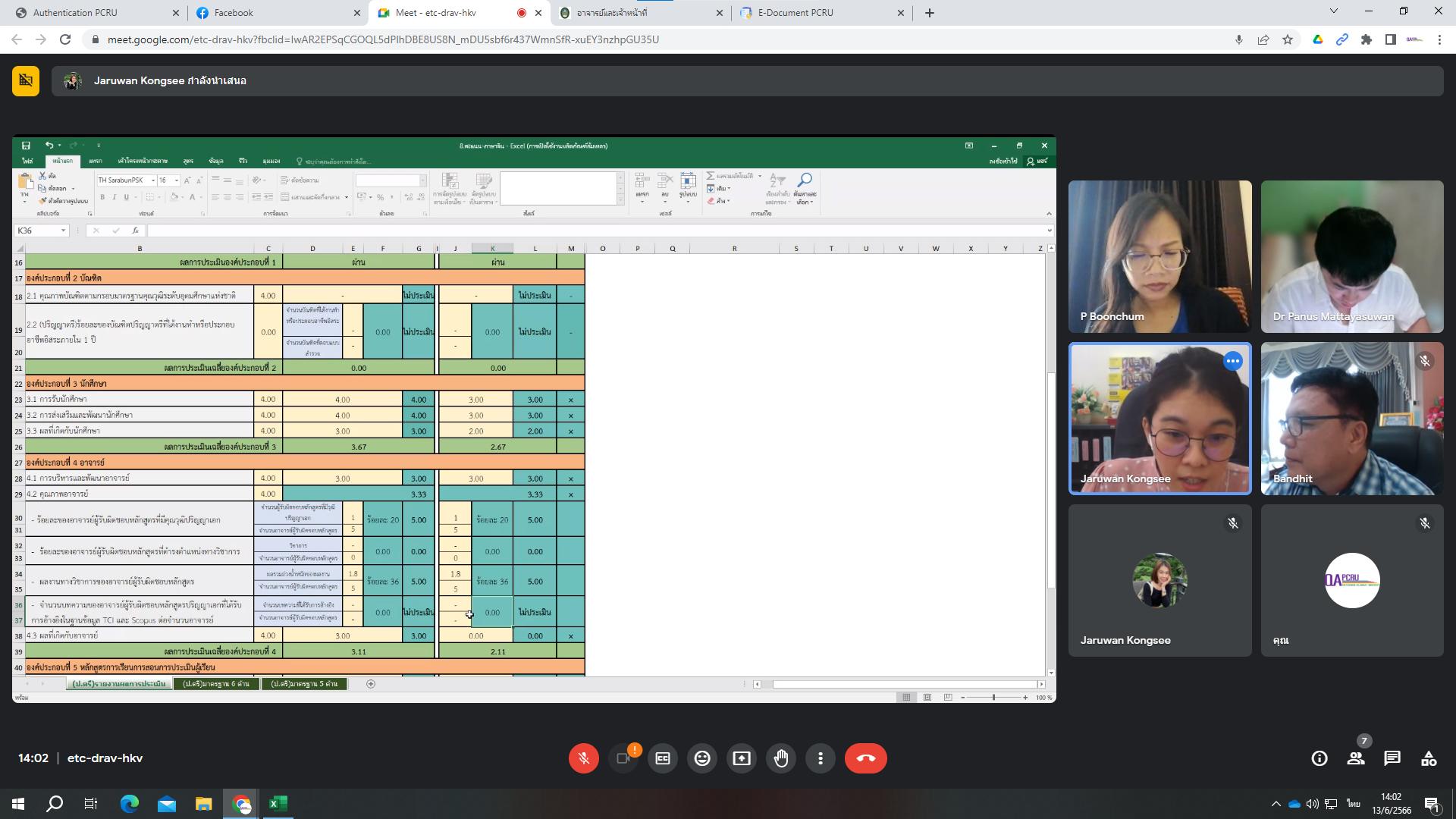Viewport: 1456px width, 819px height.
Task: Bookmark this page with star icon
Action: click(x=1288, y=39)
